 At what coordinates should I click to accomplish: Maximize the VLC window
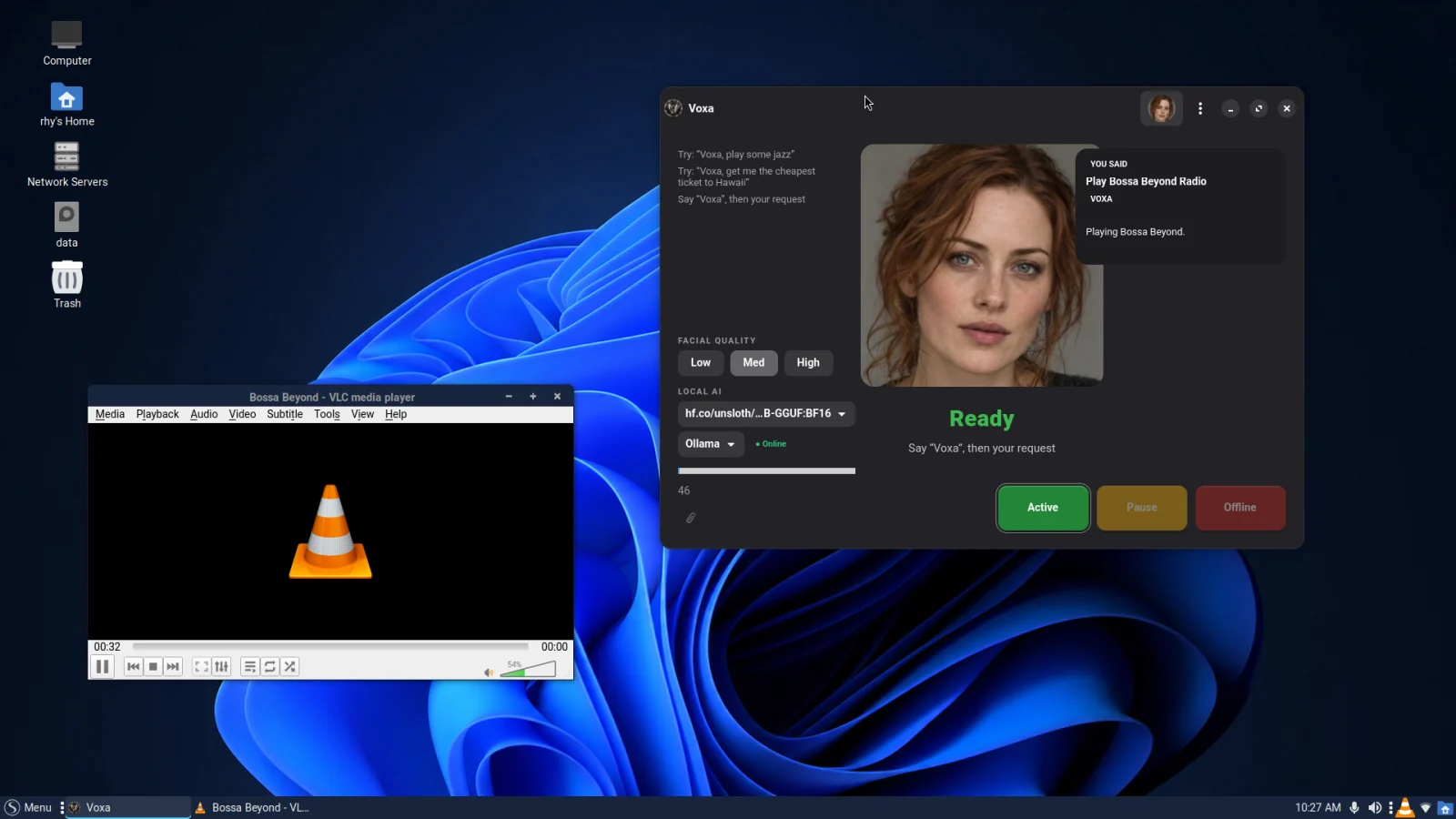(x=533, y=397)
